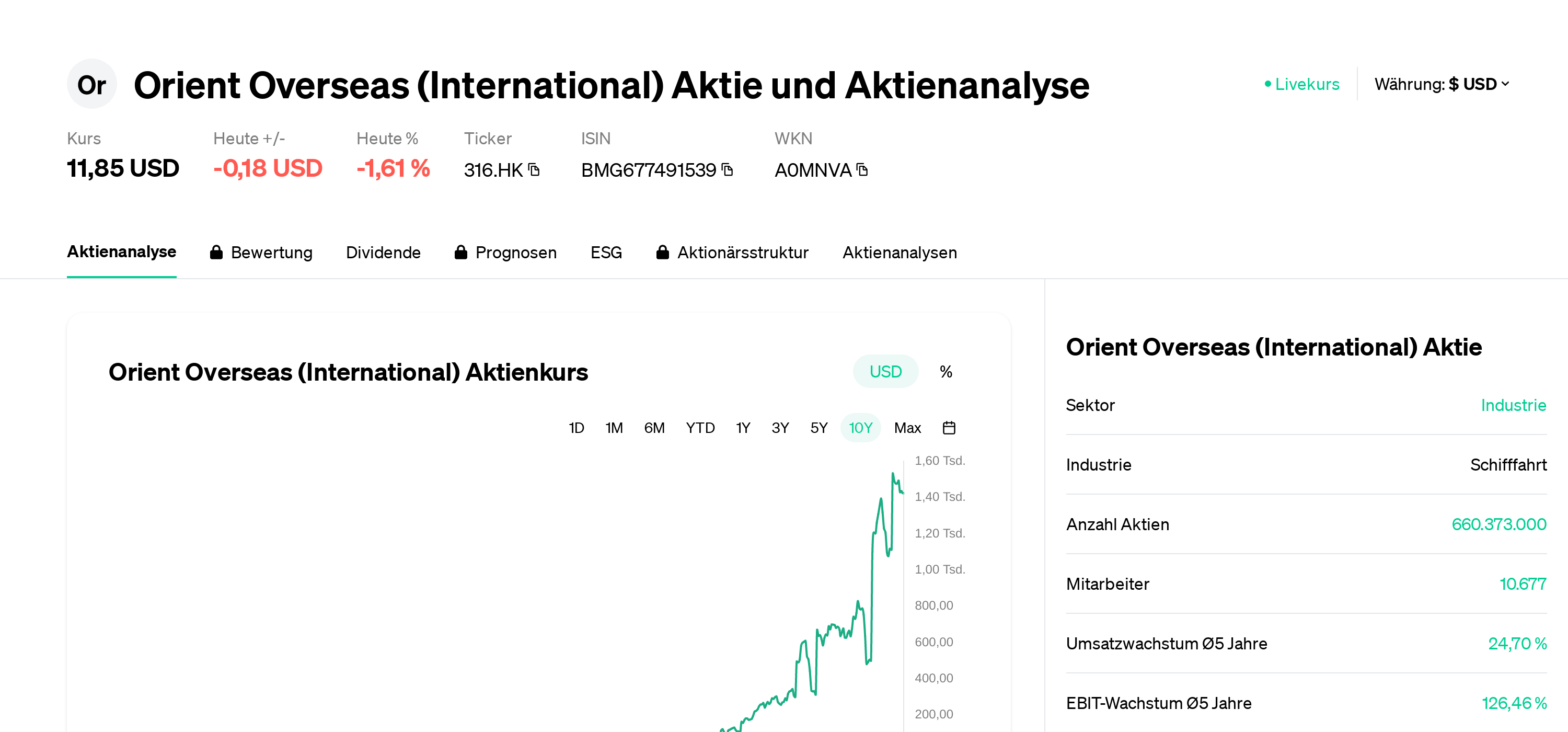Viewport: 1568px width, 732px height.
Task: Select the Max chart timeframe
Action: [907, 428]
